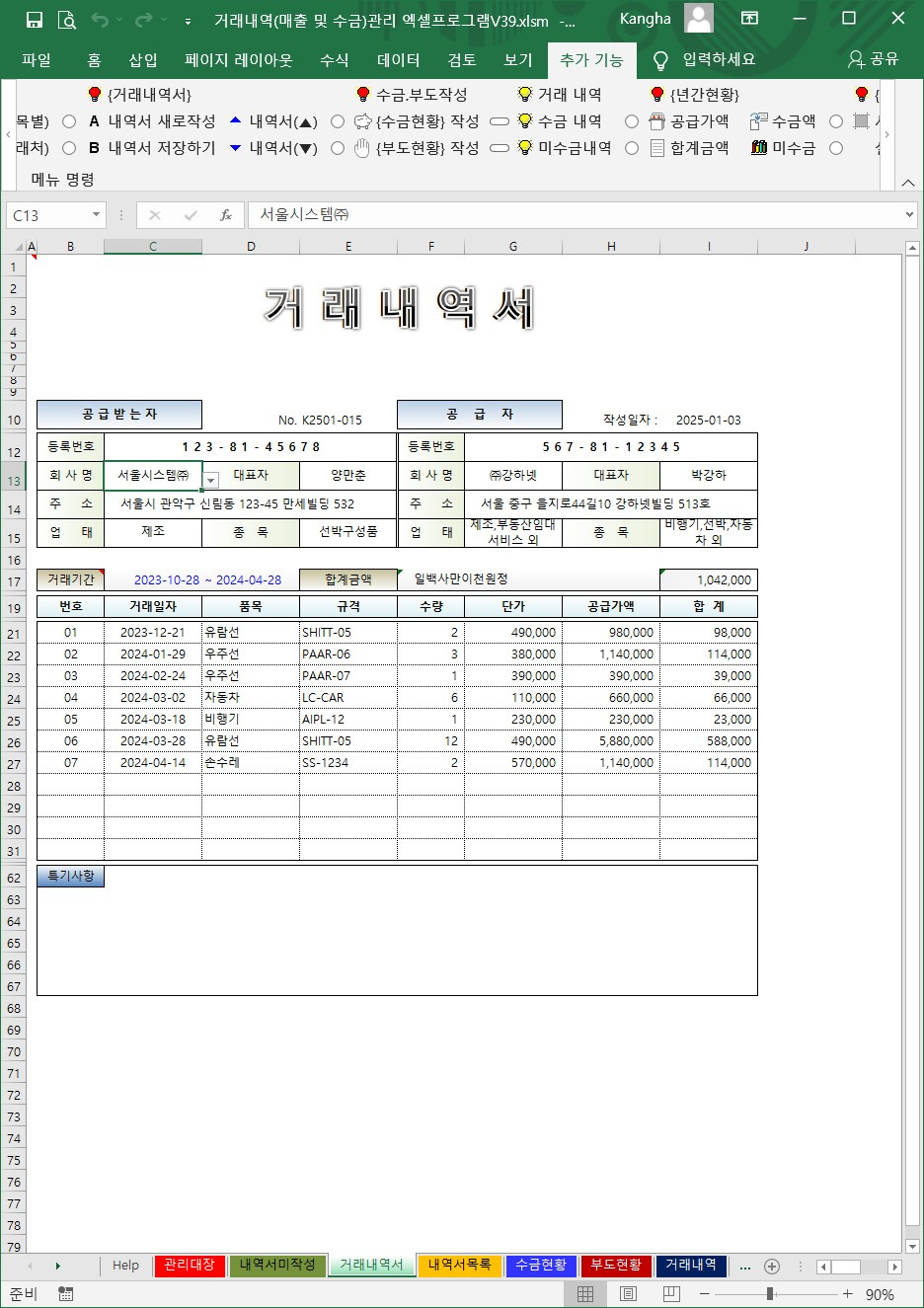Image resolution: width=924 pixels, height=1308 pixels.
Task: Click 내역서(▼) down triangle icon
Action: (x=235, y=148)
